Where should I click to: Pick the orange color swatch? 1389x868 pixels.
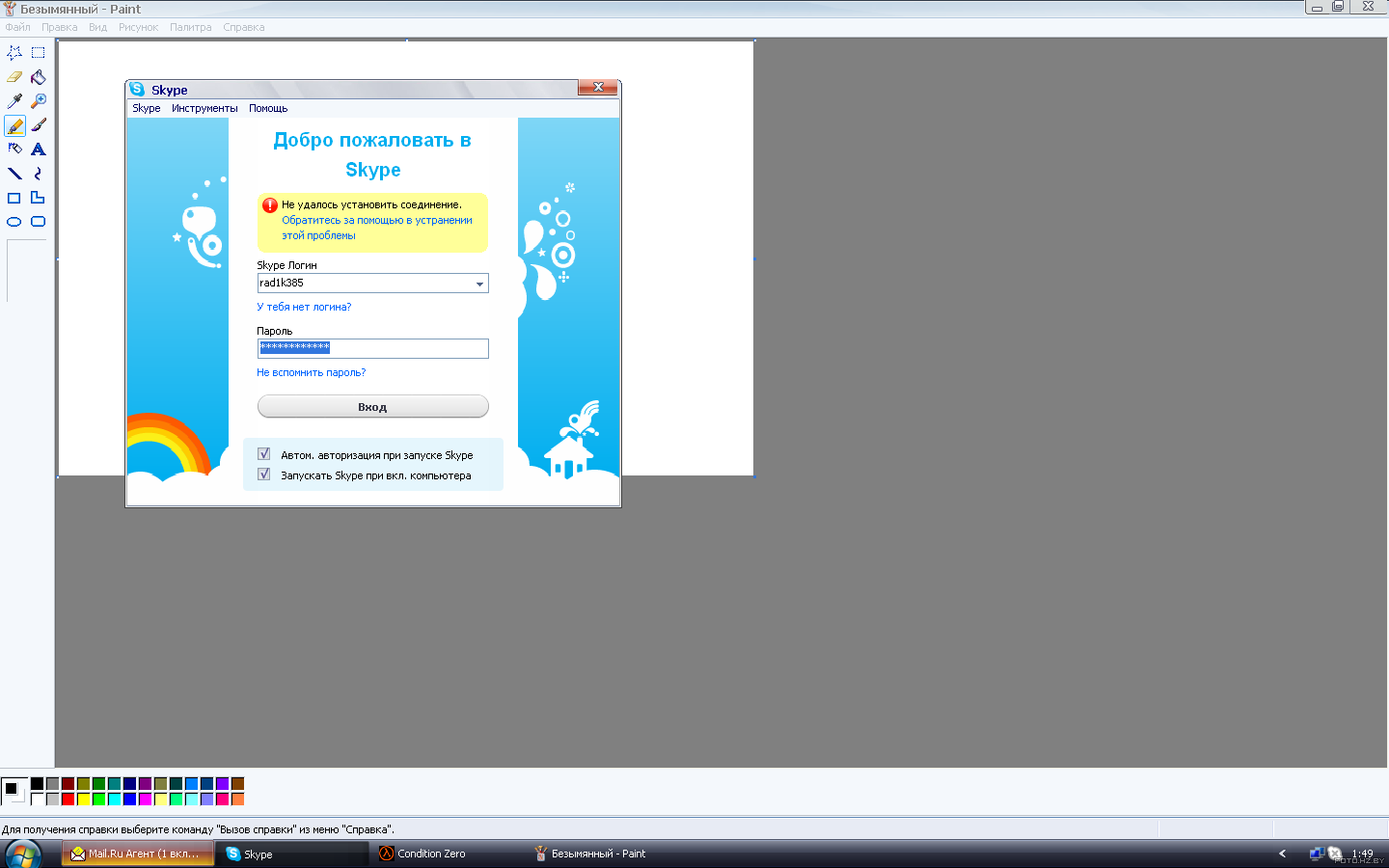237,800
